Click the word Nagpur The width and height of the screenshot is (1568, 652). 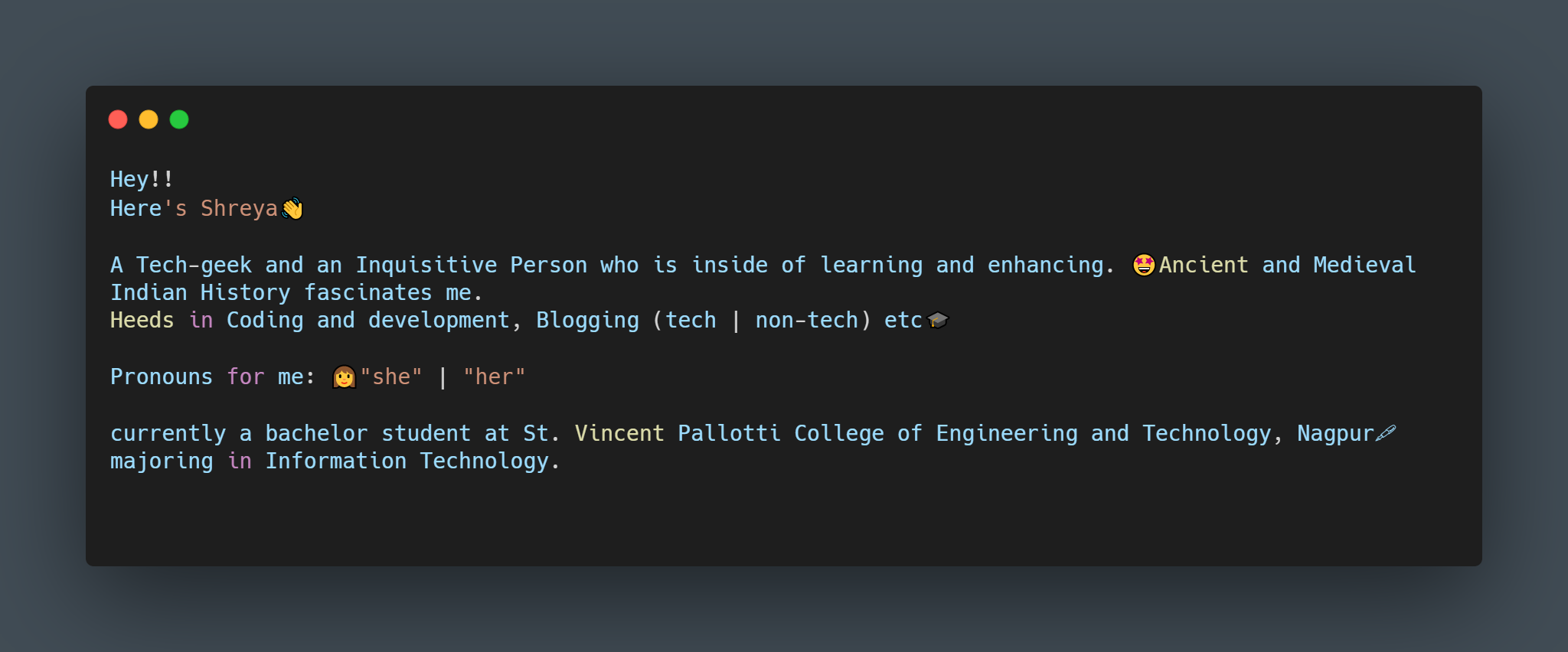1335,433
